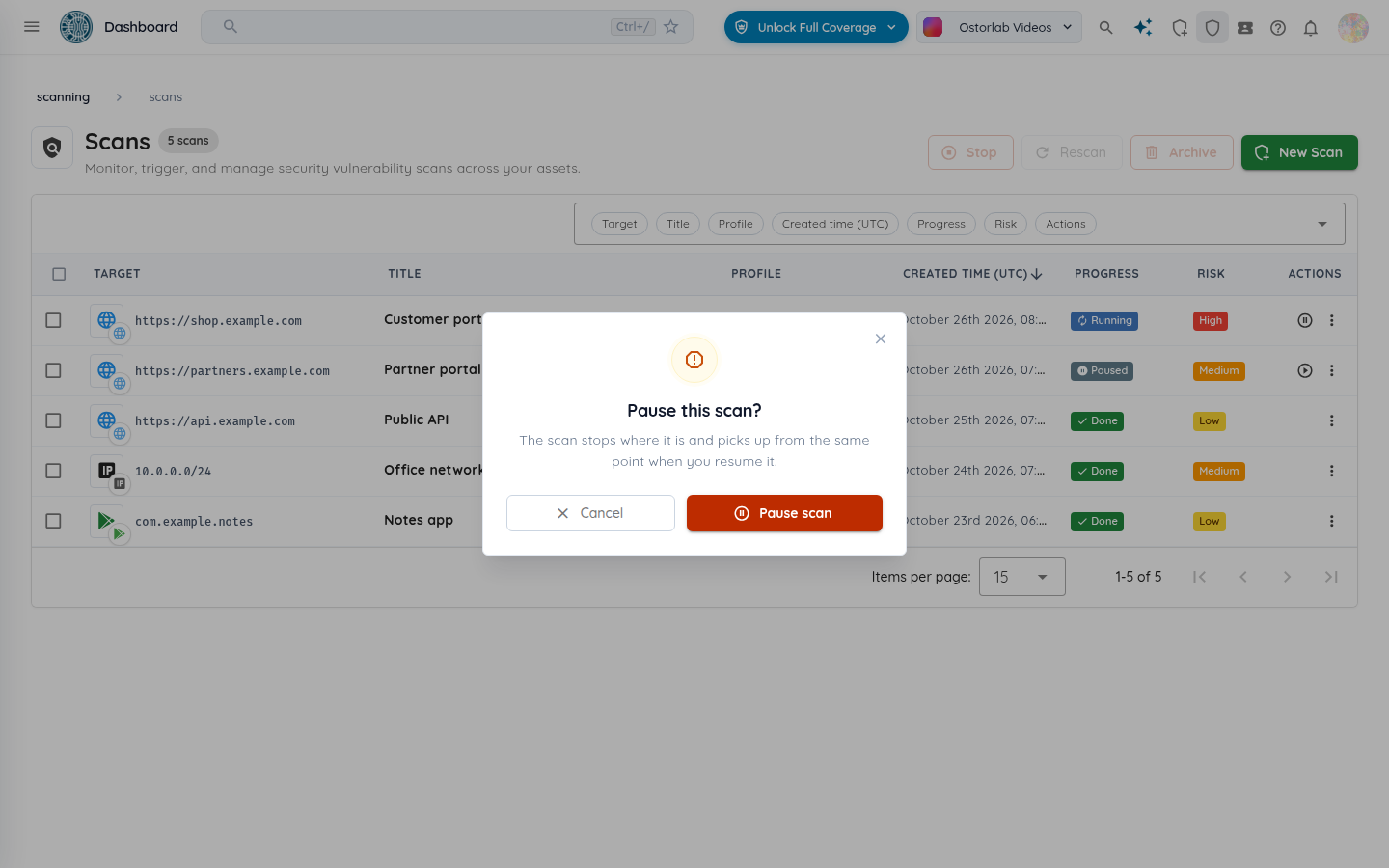This screenshot has height=868, width=1389.
Task: Focus the dashboard search field
Action: [447, 27]
